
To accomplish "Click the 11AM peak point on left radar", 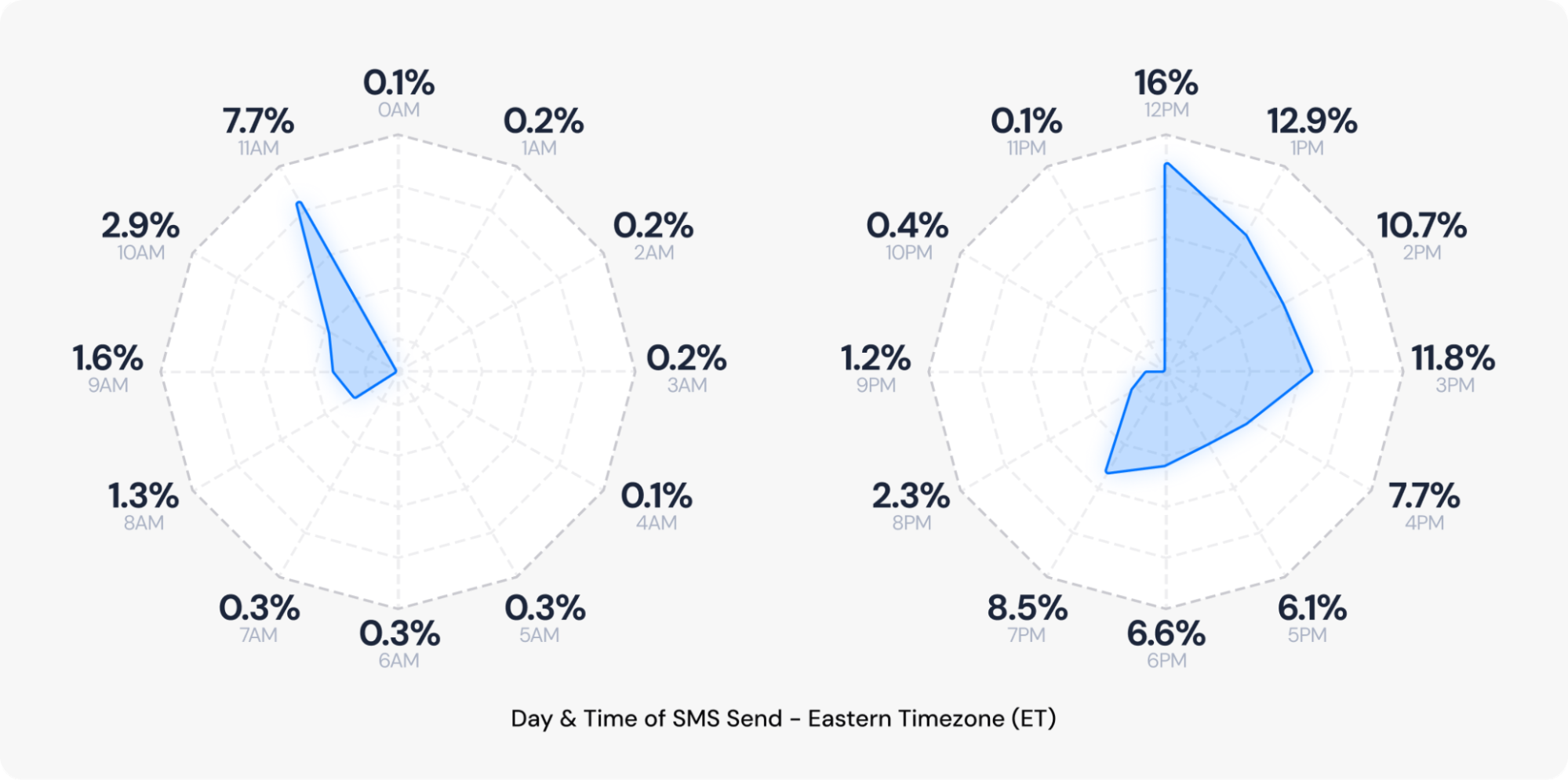I will click(298, 204).
